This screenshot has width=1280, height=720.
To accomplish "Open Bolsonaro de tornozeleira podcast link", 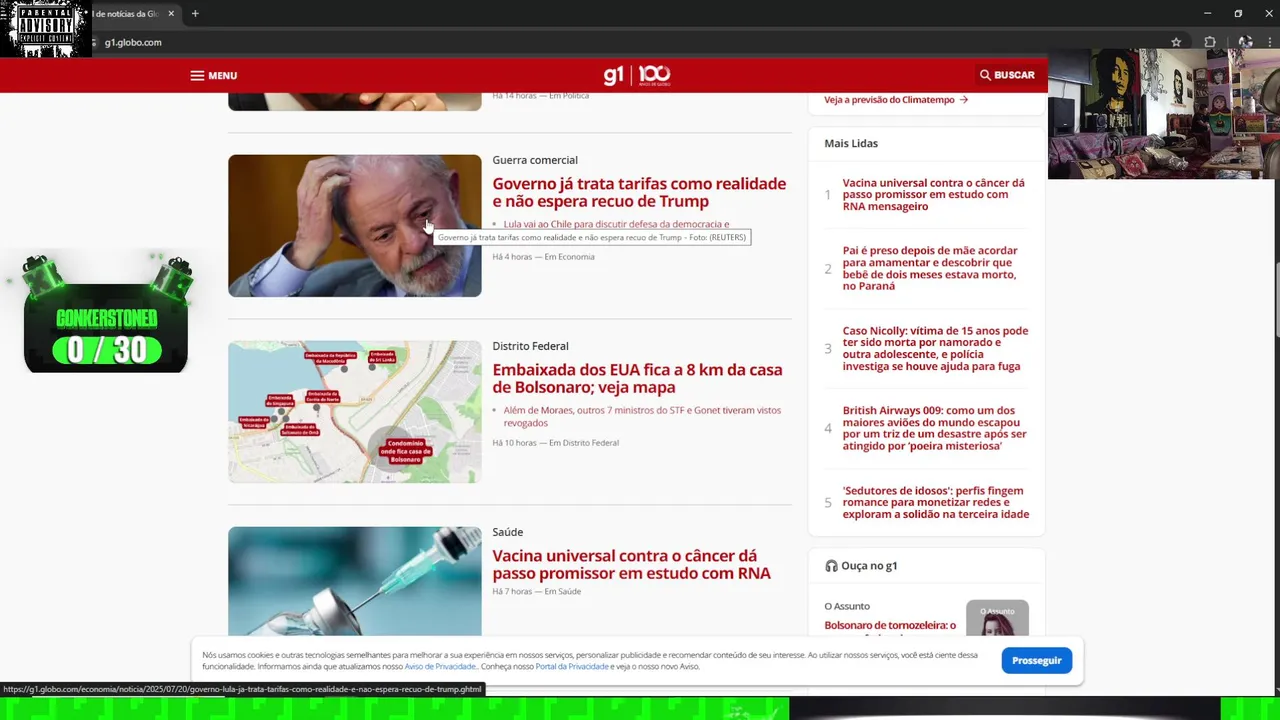I will tap(890, 626).
